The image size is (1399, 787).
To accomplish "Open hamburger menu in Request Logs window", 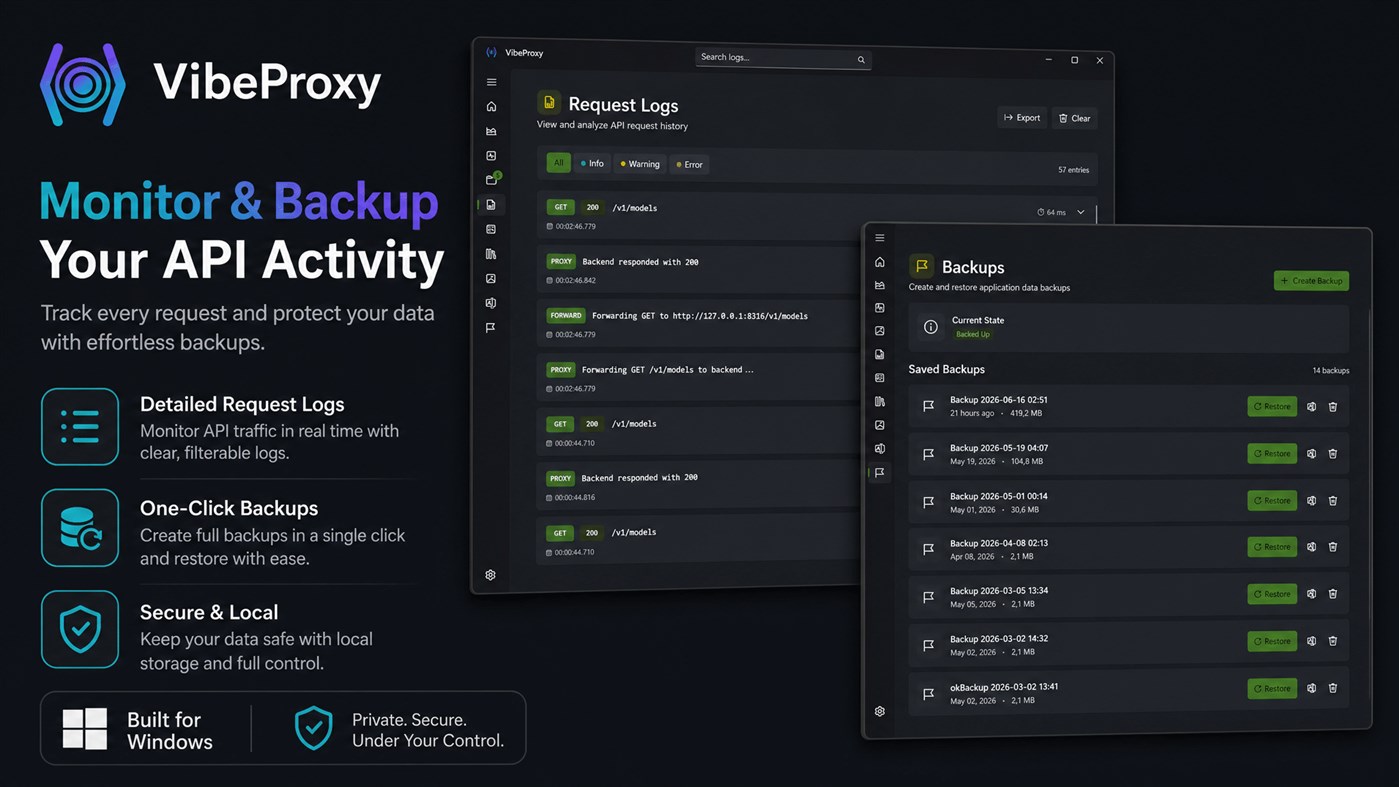I will click(491, 82).
